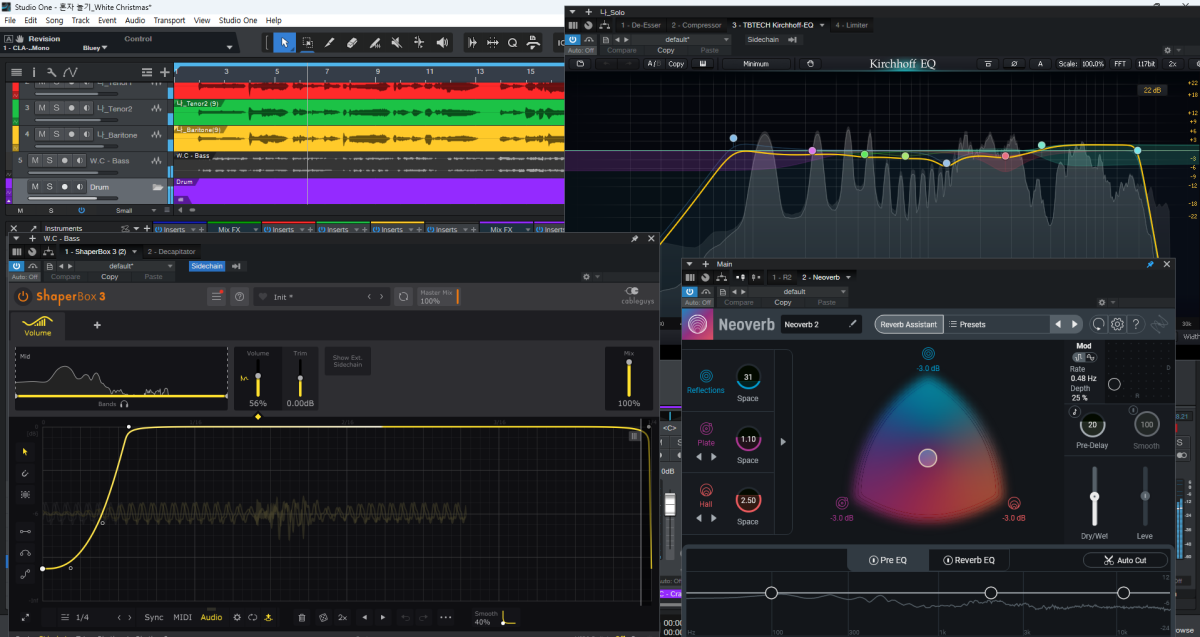This screenshot has height=637, width=1200.
Task: Mute the 나_Tenor2 track
Action: 43,108
